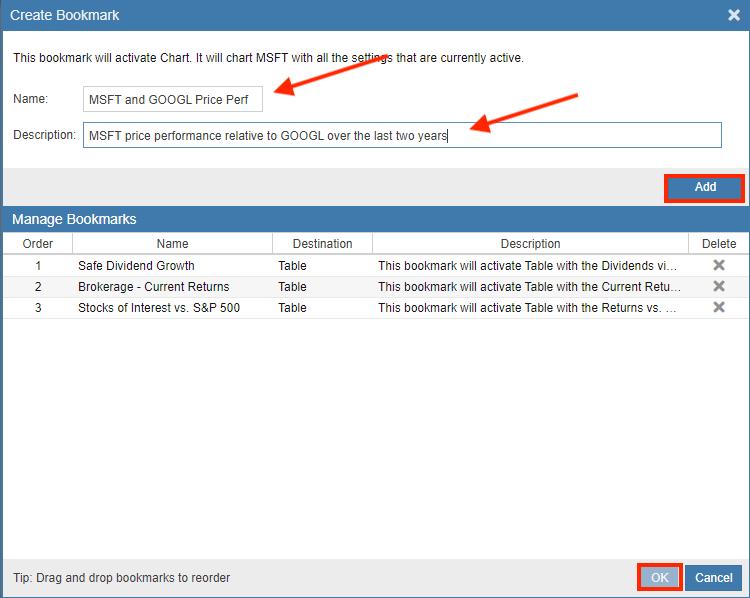This screenshot has height=598, width=750.
Task: Click the OK button
Action: tap(660, 577)
